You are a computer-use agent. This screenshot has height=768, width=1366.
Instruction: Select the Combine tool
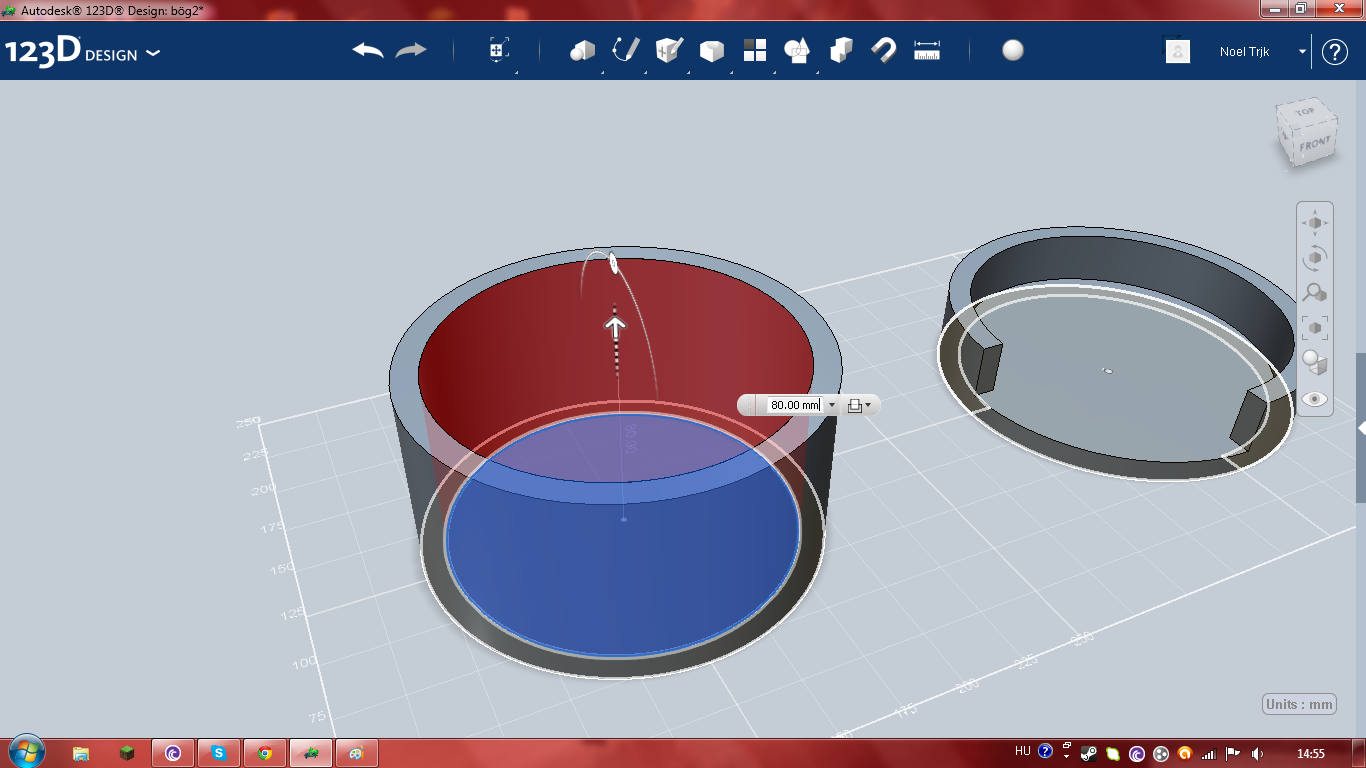pyautogui.click(x=841, y=50)
